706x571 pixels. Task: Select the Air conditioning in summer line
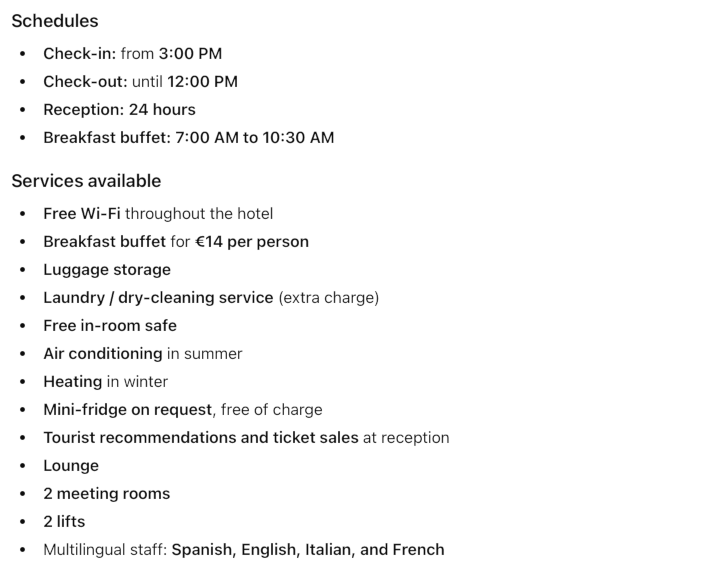click(x=142, y=354)
